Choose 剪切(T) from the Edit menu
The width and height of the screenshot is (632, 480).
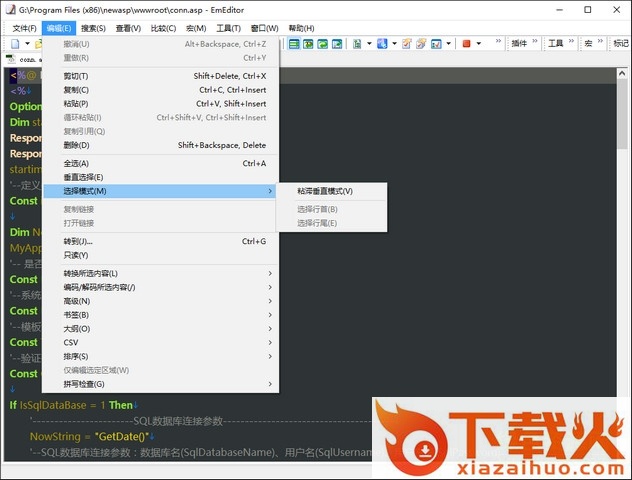pos(160,76)
